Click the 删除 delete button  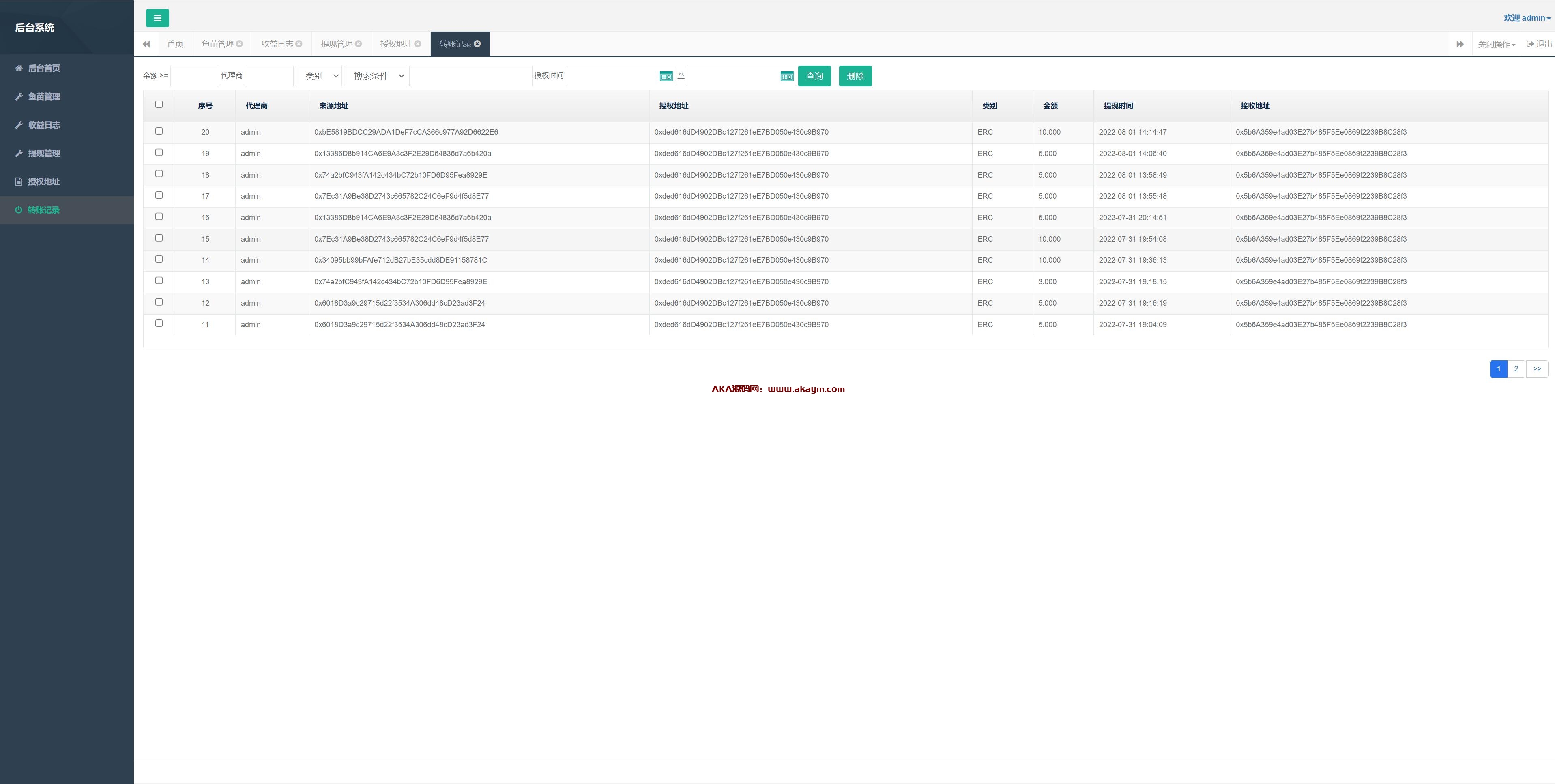tap(855, 76)
